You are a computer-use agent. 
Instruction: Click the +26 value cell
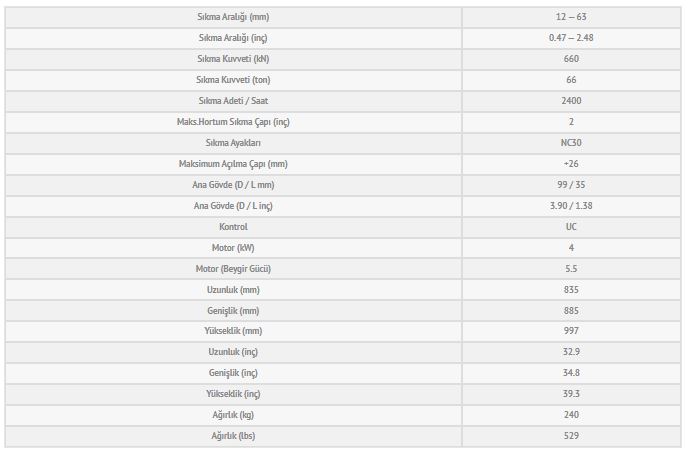tap(571, 164)
